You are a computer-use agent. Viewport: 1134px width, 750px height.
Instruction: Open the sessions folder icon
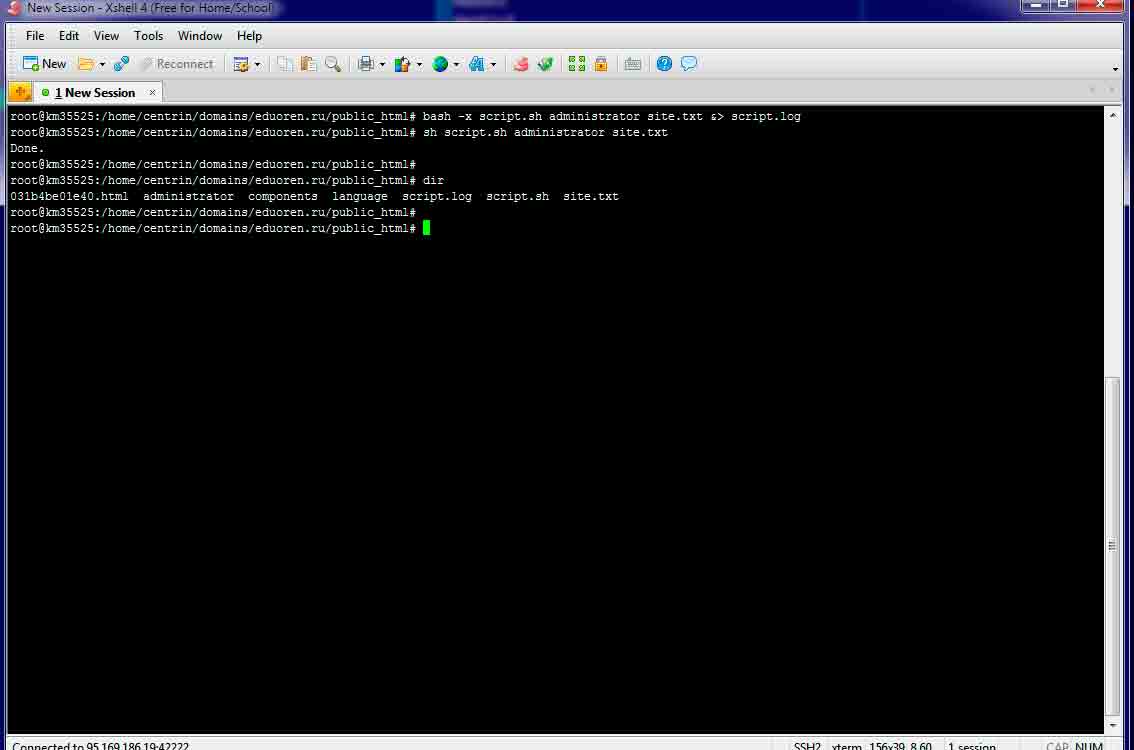[x=85, y=64]
